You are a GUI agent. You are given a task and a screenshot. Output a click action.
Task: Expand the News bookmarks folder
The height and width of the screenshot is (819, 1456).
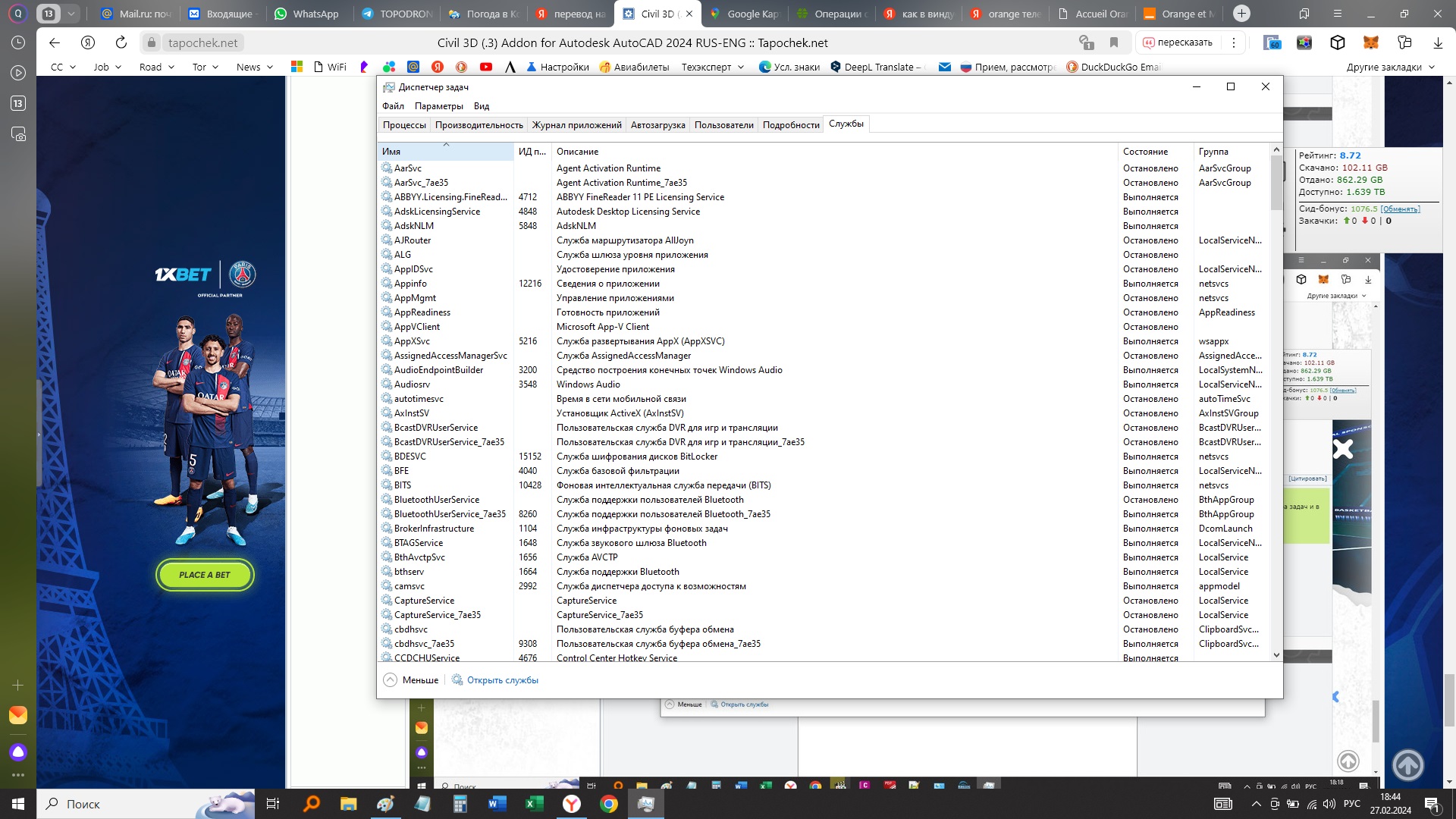(254, 67)
